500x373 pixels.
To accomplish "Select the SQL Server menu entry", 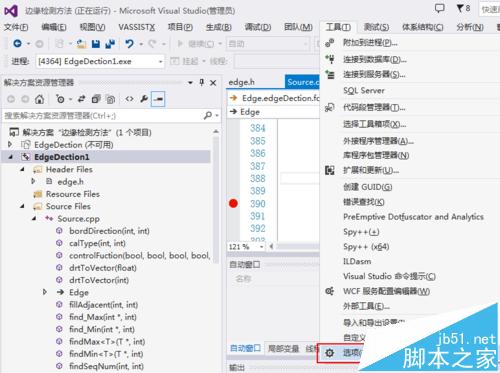I will pyautogui.click(x=364, y=90).
